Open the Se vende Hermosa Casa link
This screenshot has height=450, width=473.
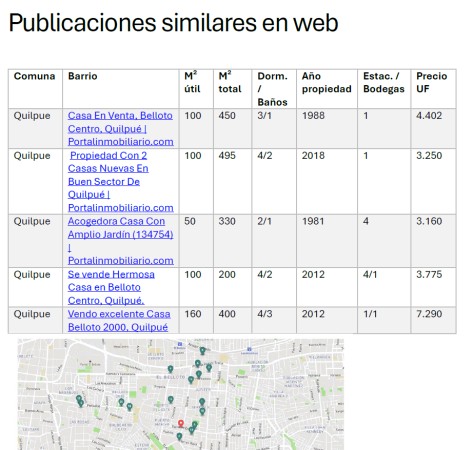coord(111,287)
